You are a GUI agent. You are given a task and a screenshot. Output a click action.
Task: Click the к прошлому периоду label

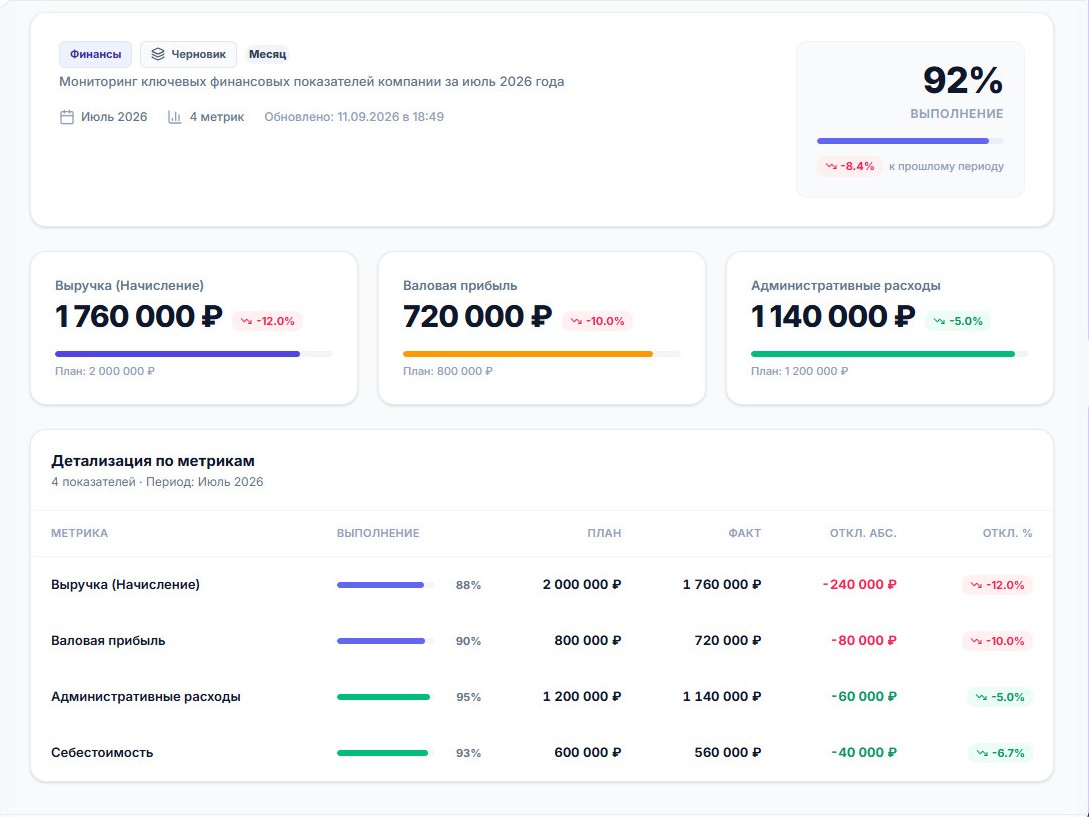click(947, 166)
